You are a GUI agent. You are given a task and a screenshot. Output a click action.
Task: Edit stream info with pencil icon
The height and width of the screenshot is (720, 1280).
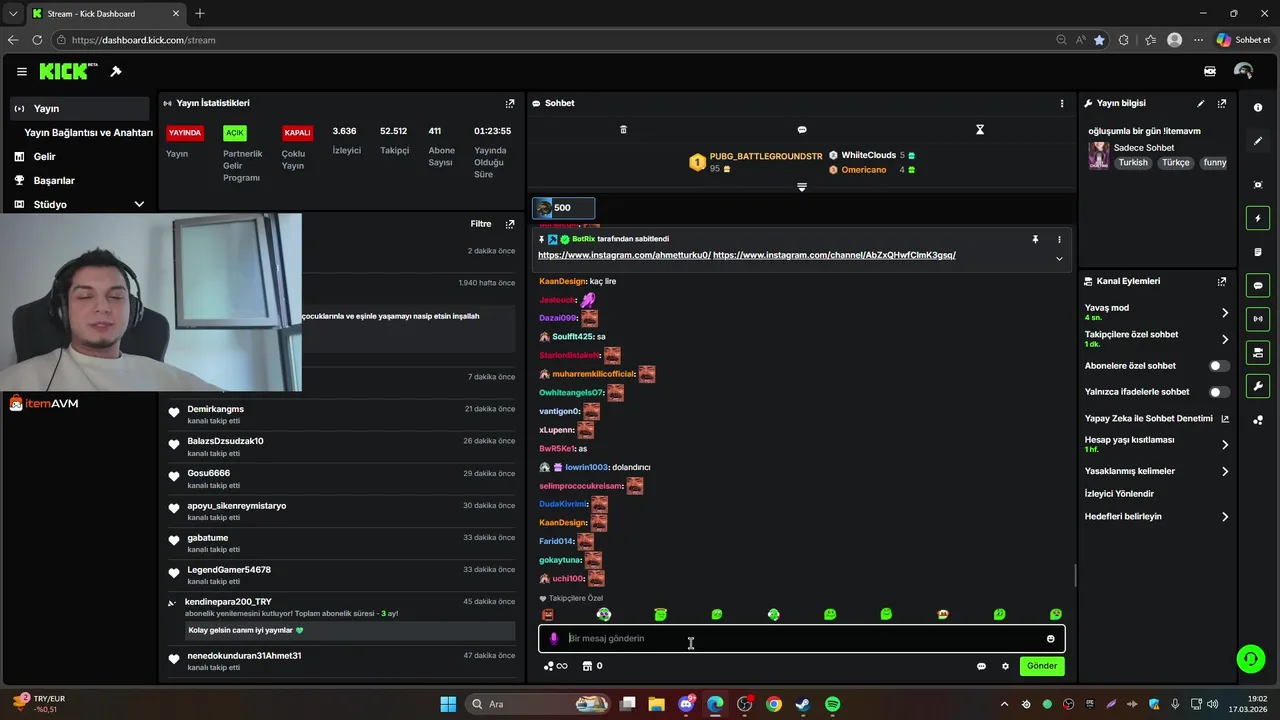click(1201, 103)
